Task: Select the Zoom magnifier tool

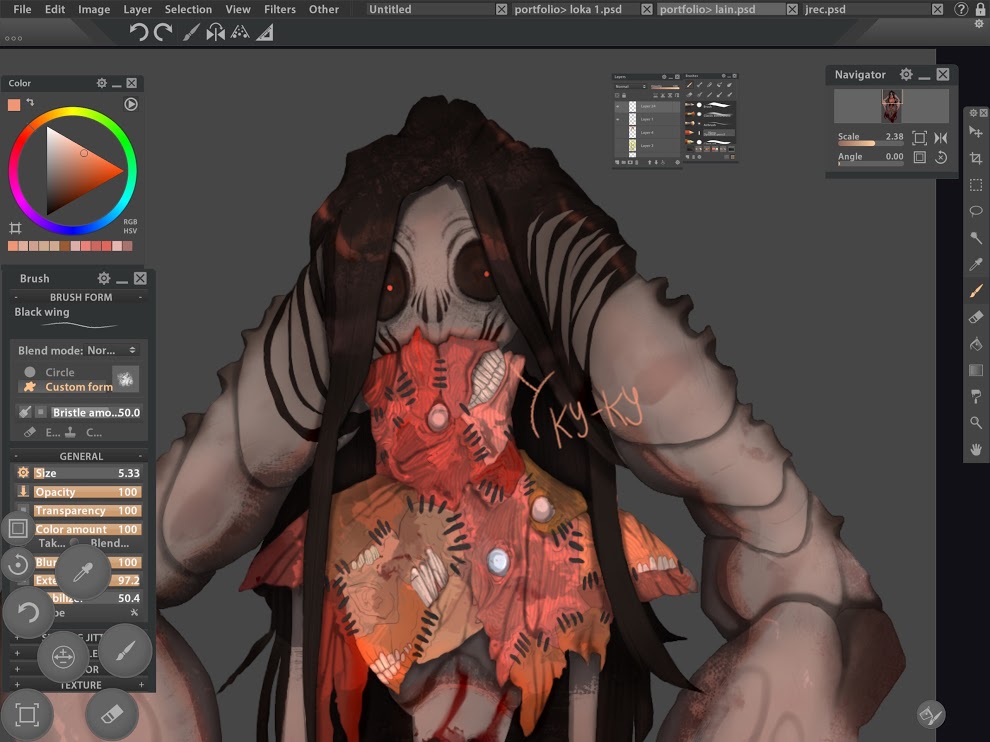Action: click(x=976, y=423)
